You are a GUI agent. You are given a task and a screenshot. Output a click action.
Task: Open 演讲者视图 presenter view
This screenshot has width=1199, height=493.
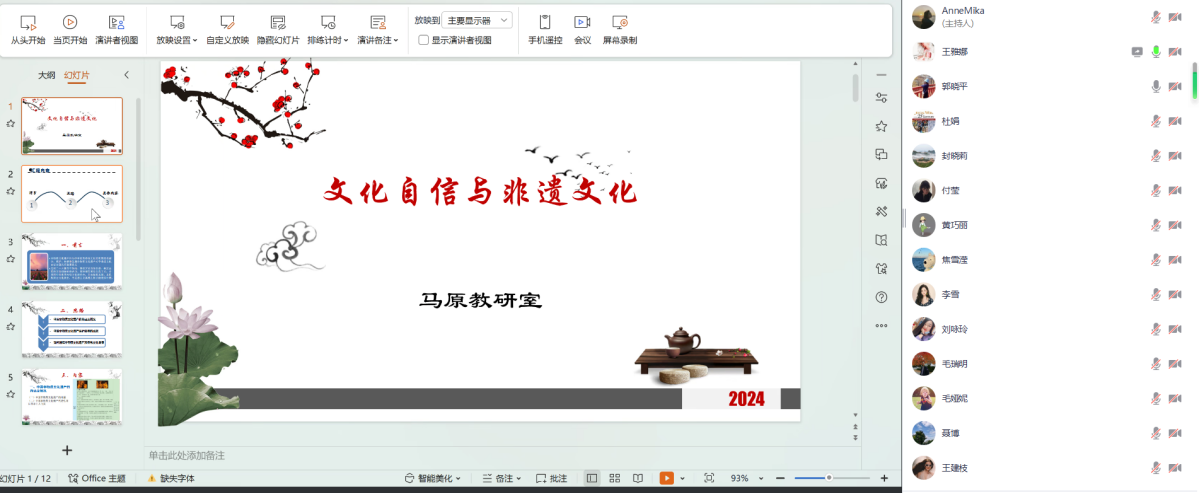(x=116, y=29)
